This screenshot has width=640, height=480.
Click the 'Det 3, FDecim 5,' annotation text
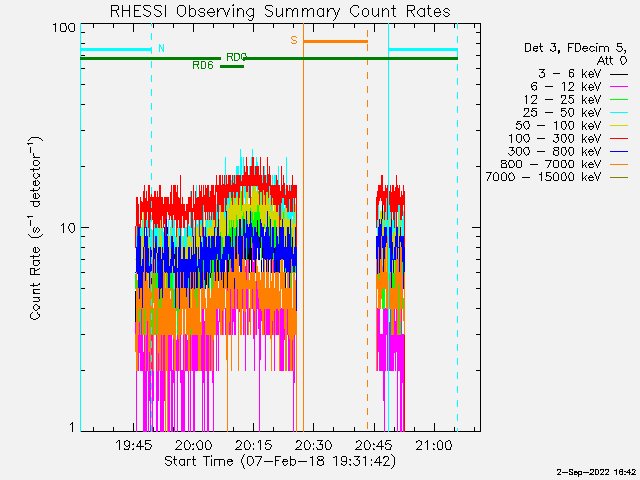(576, 48)
